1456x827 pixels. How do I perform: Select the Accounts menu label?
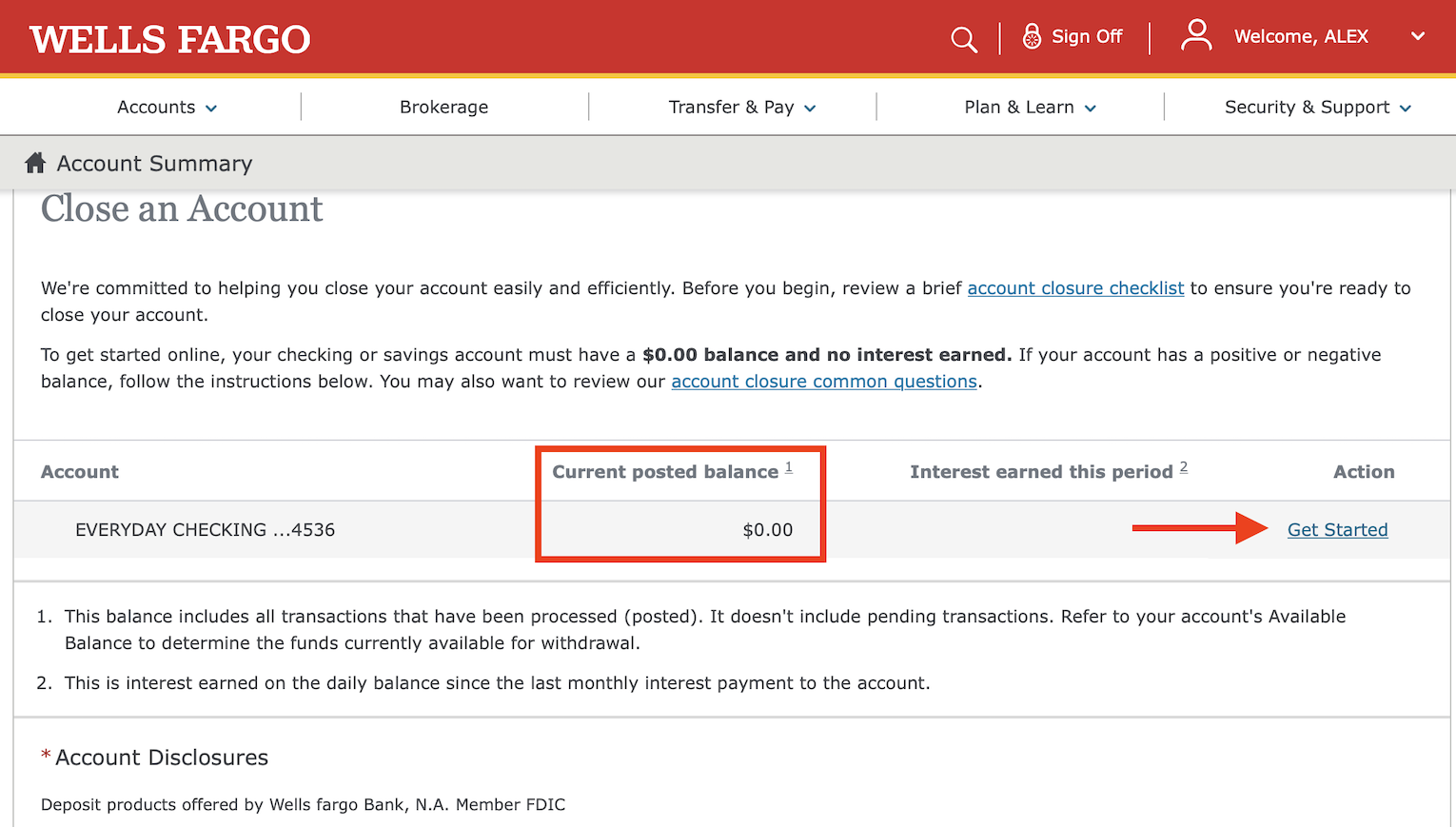[156, 108]
